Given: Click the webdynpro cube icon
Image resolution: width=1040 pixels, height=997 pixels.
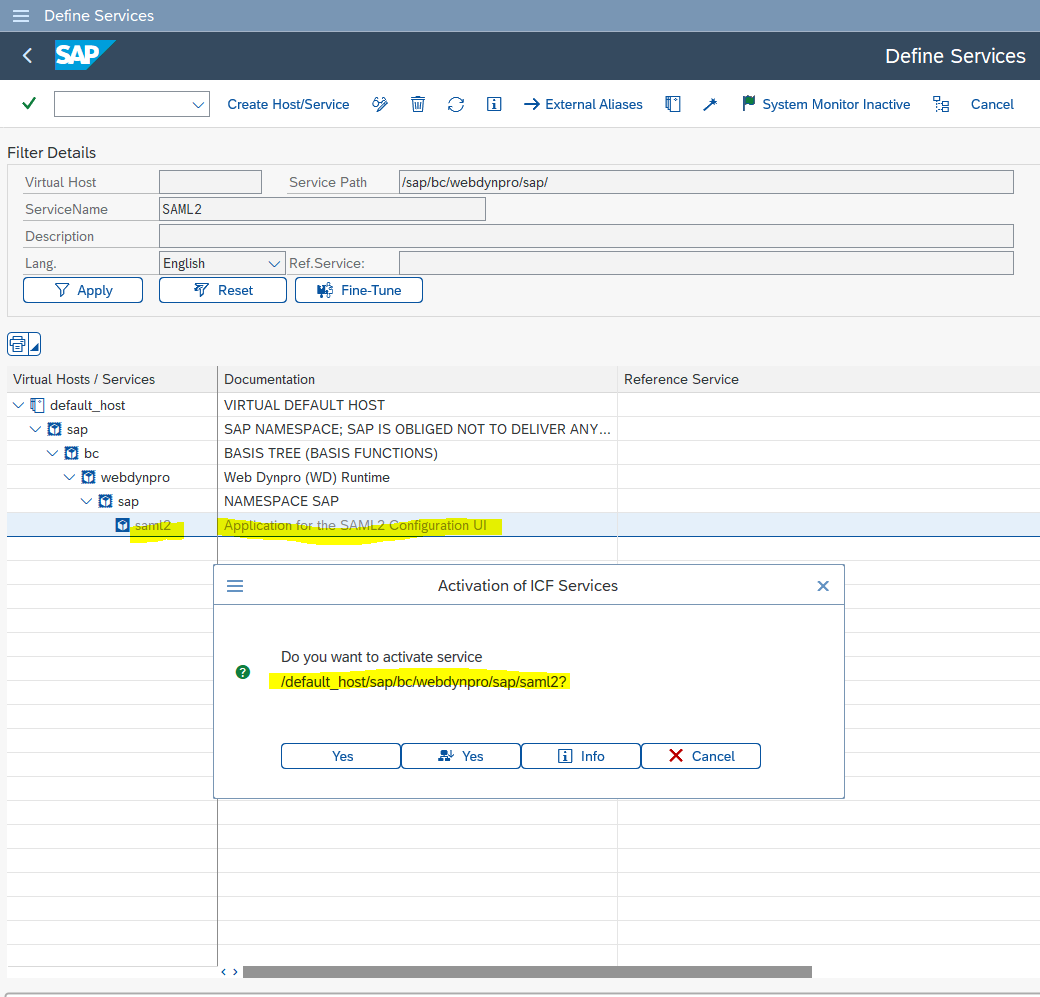Looking at the screenshot, I should pyautogui.click(x=88, y=477).
